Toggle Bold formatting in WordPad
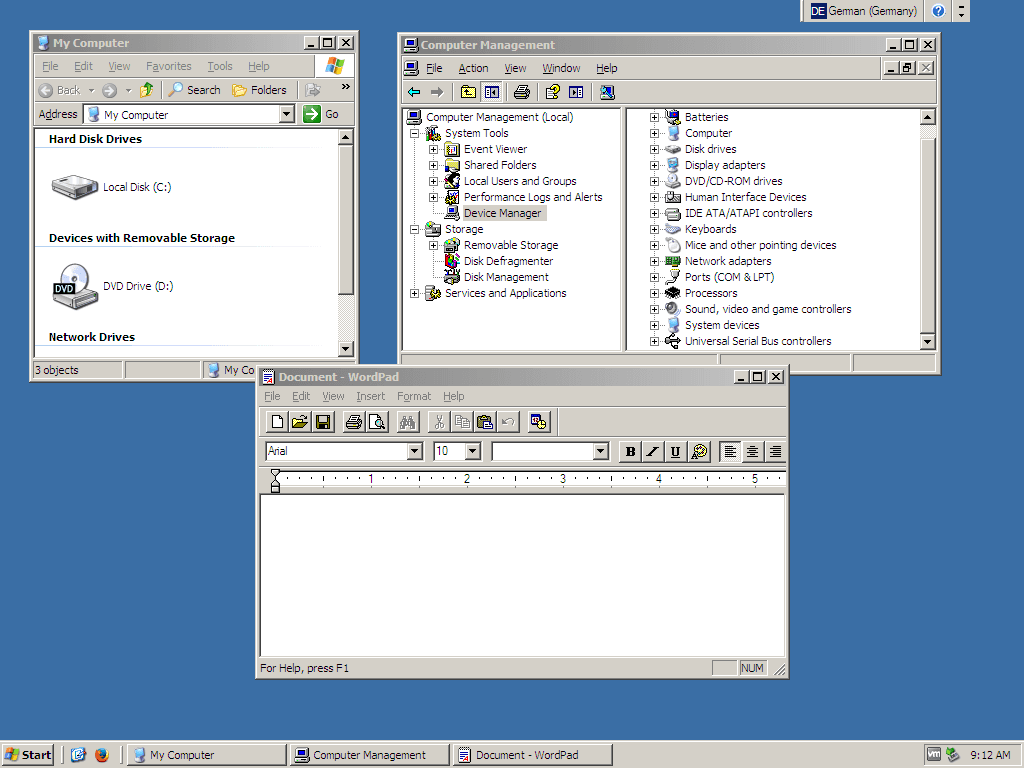Viewport: 1024px width, 768px height. point(630,451)
